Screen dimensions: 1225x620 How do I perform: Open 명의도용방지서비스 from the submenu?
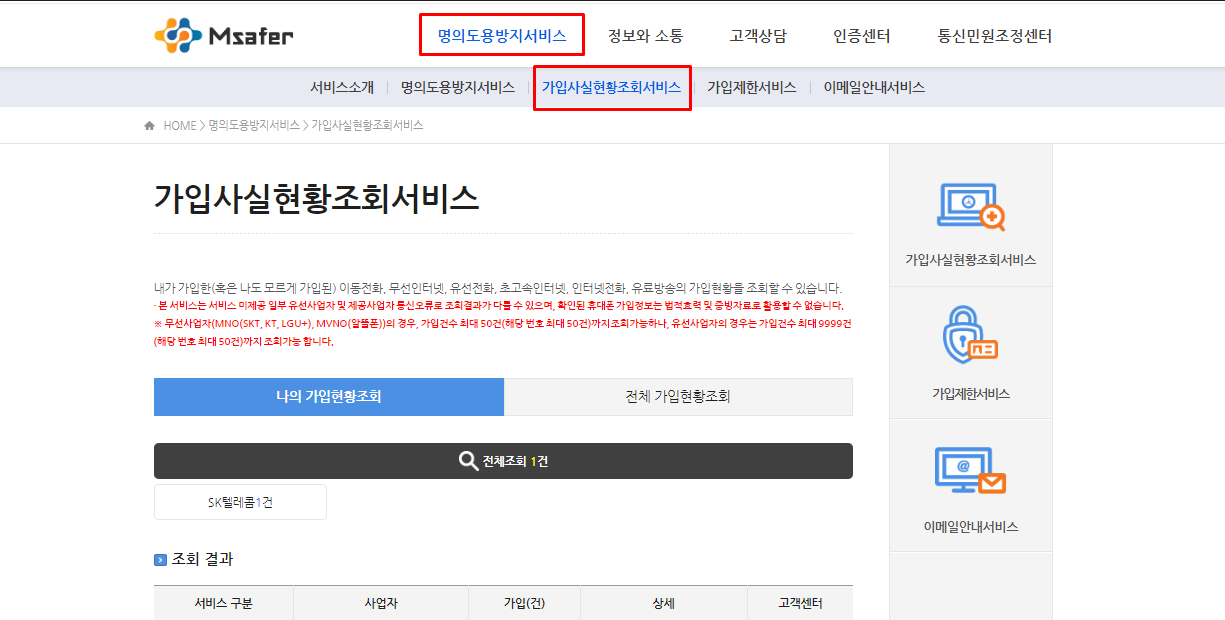tap(457, 88)
